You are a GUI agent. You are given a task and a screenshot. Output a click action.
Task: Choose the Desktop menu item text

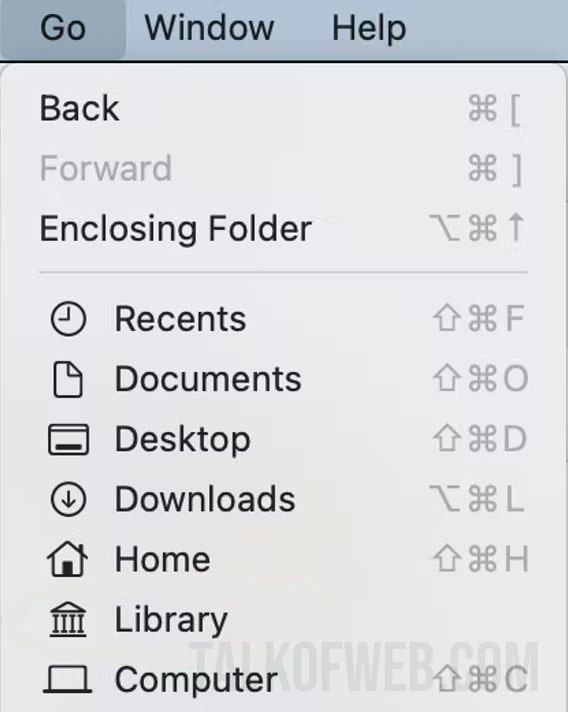(183, 440)
